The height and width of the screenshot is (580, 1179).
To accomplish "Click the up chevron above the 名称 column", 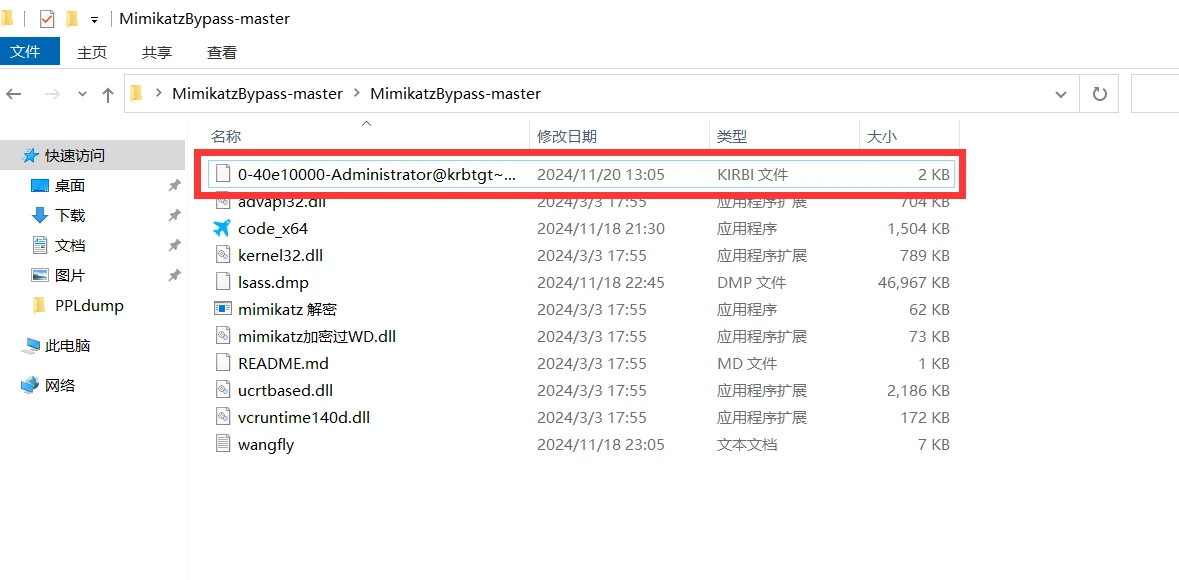I will click(x=367, y=123).
